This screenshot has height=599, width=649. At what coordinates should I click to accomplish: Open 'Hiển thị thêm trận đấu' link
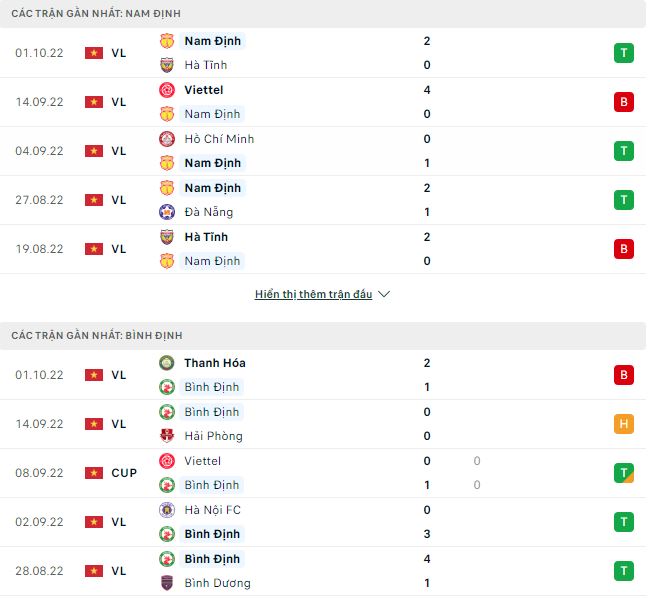[x=313, y=295]
